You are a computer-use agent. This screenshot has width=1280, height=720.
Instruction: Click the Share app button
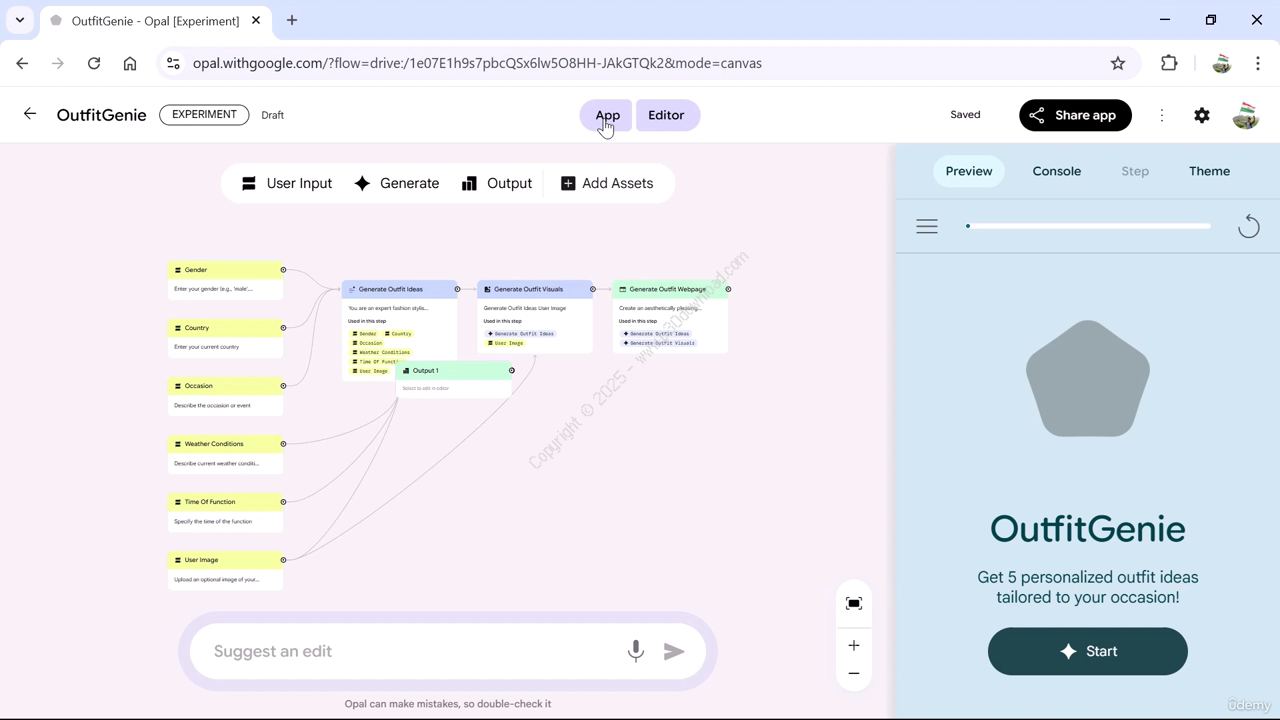click(x=1075, y=115)
